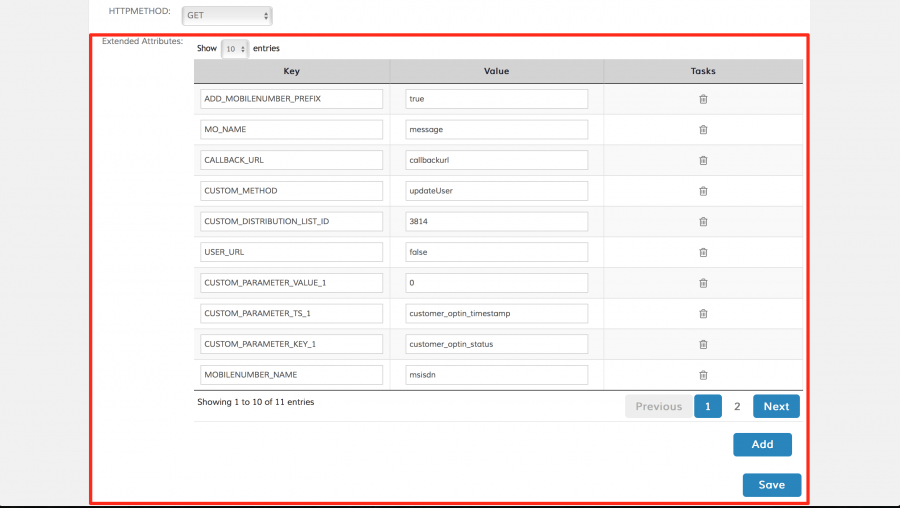This screenshot has width=900, height=508.
Task: Open the HTTPMETHOD dropdown
Action: click(x=226, y=16)
